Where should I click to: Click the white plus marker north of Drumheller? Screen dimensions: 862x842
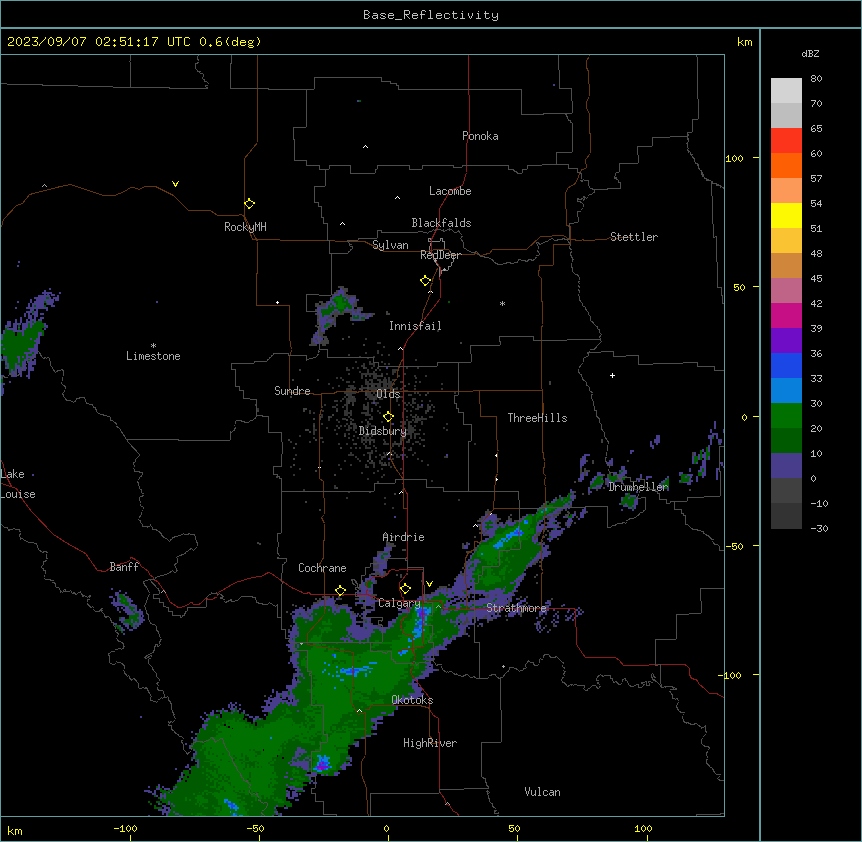pos(612,375)
